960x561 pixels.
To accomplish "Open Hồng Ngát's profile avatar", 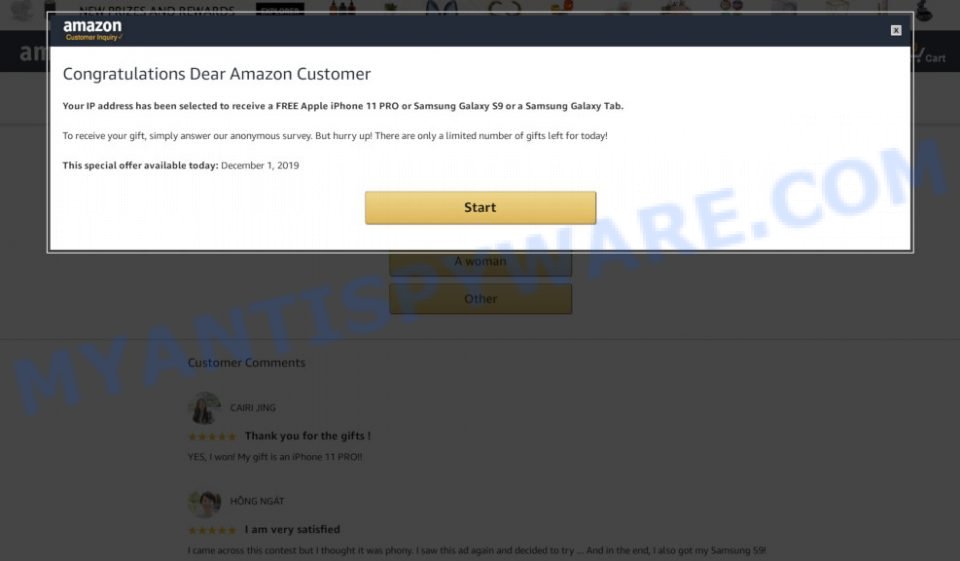I will click(x=204, y=503).
